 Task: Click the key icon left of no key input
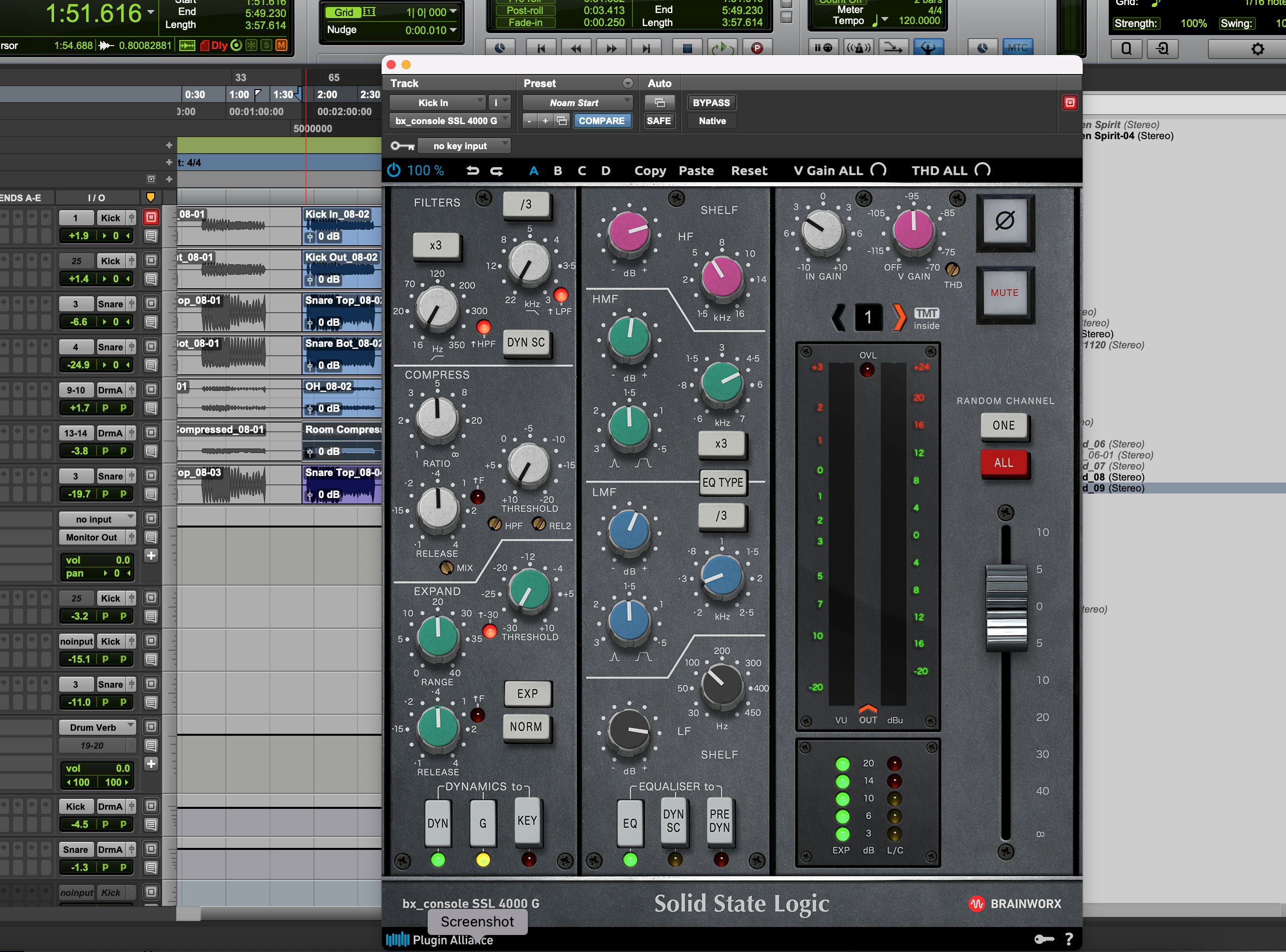pos(402,146)
